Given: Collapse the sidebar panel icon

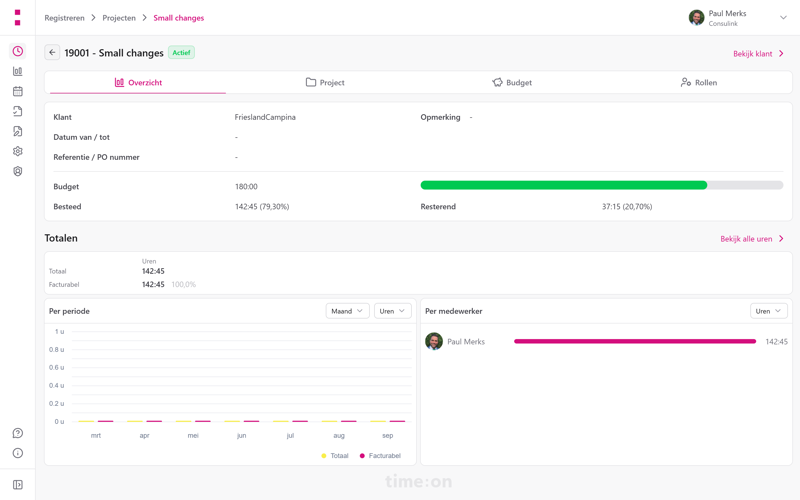Looking at the screenshot, I should (17, 485).
